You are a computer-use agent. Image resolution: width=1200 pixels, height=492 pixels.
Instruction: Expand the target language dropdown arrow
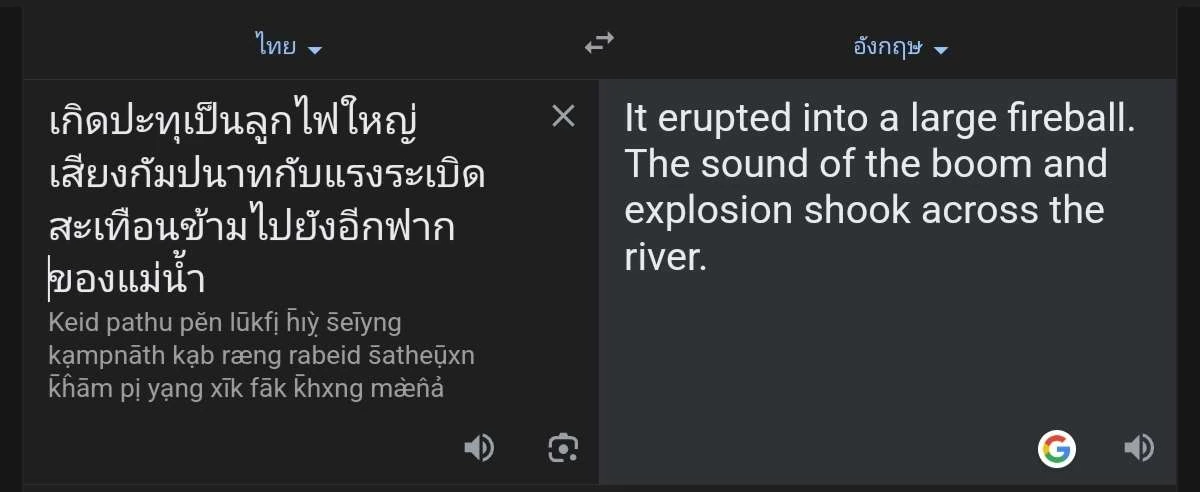coord(939,49)
